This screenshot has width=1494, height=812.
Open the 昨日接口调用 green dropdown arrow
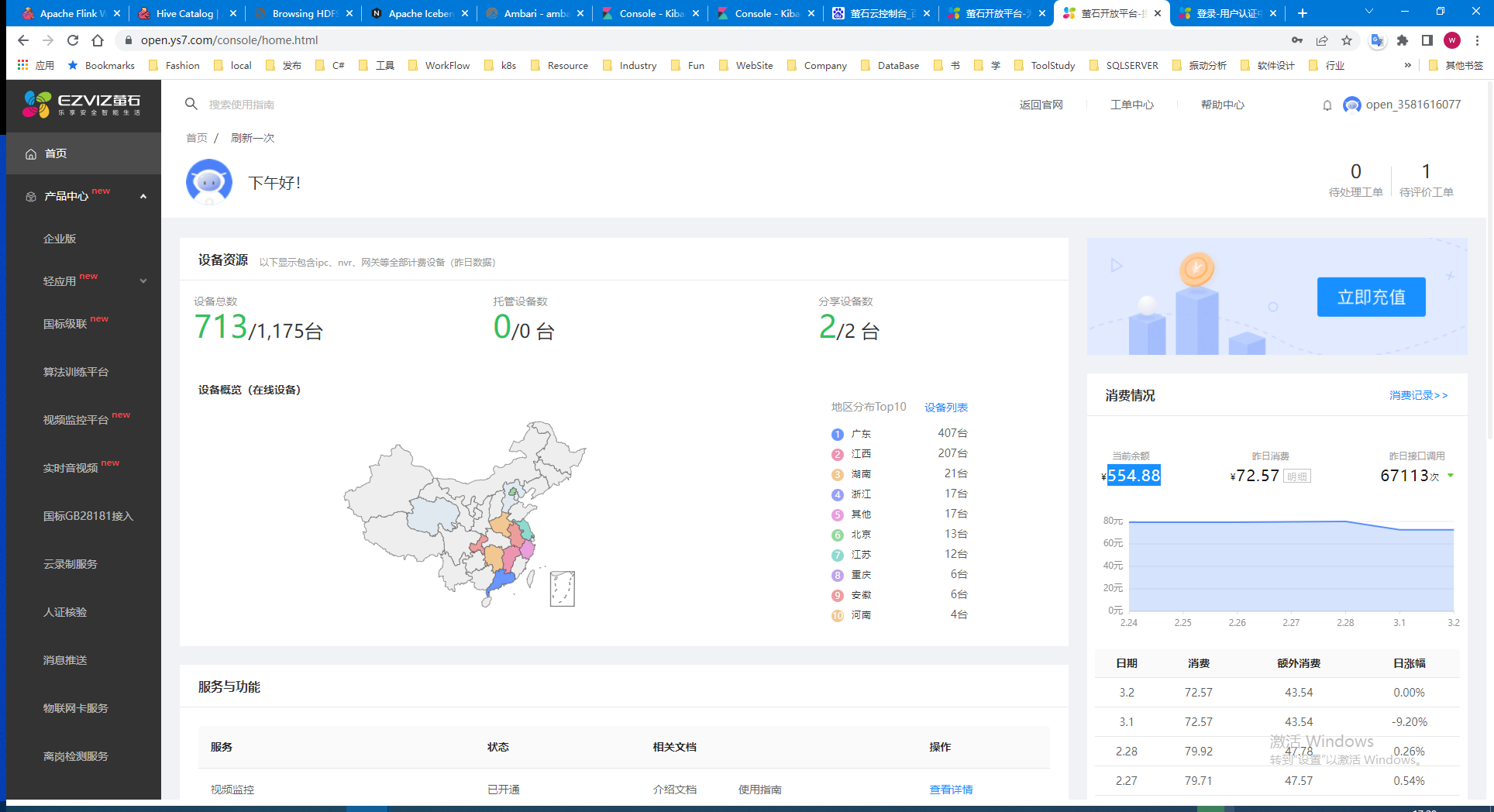1451,476
